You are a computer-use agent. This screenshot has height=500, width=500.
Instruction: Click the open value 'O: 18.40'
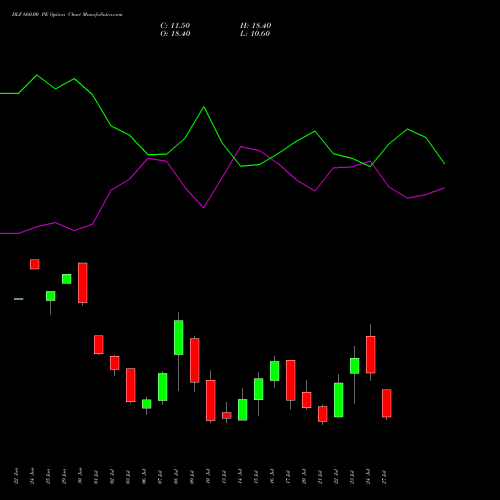point(175,34)
